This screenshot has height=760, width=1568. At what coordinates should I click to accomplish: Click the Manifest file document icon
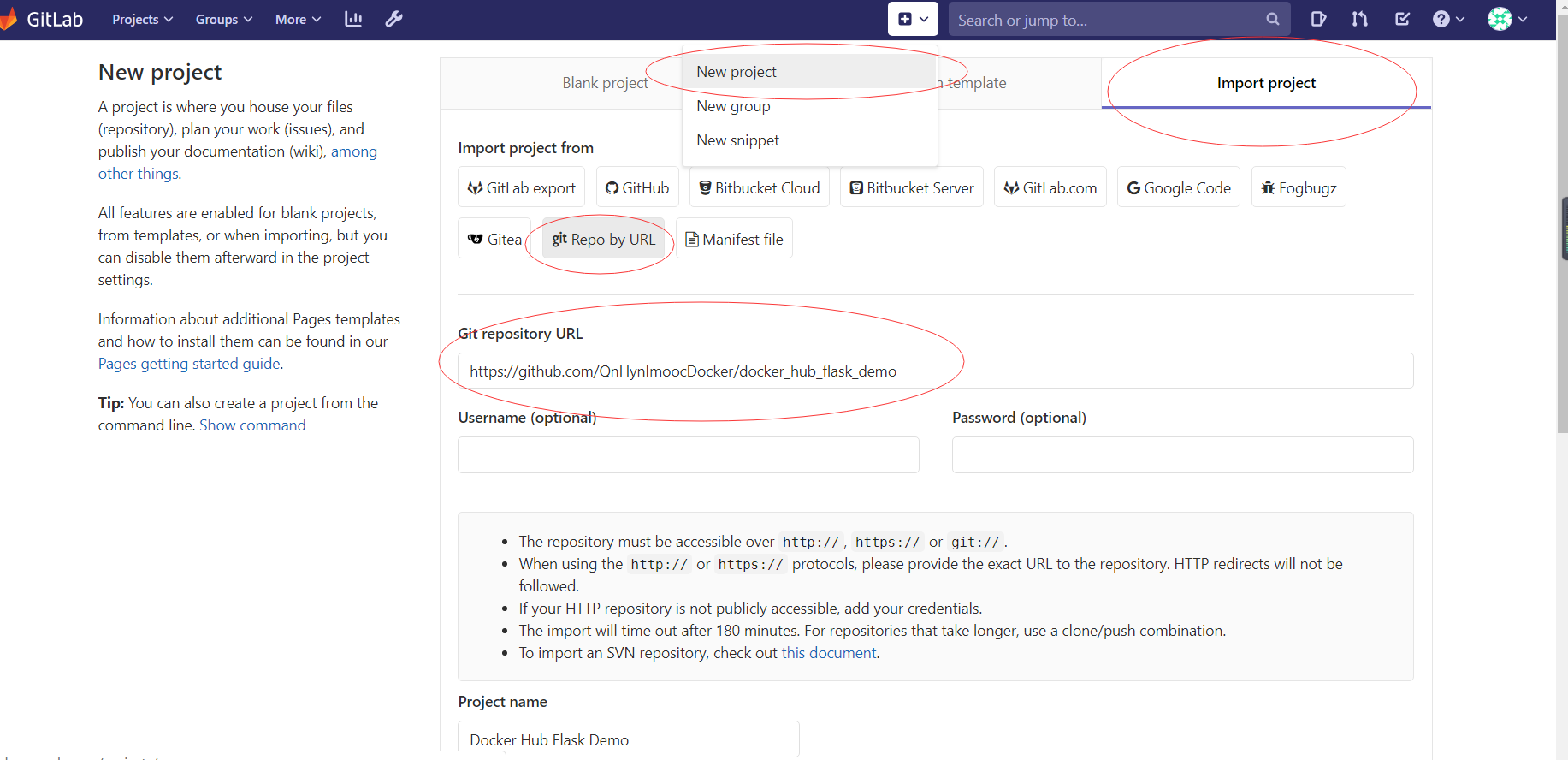coord(692,240)
